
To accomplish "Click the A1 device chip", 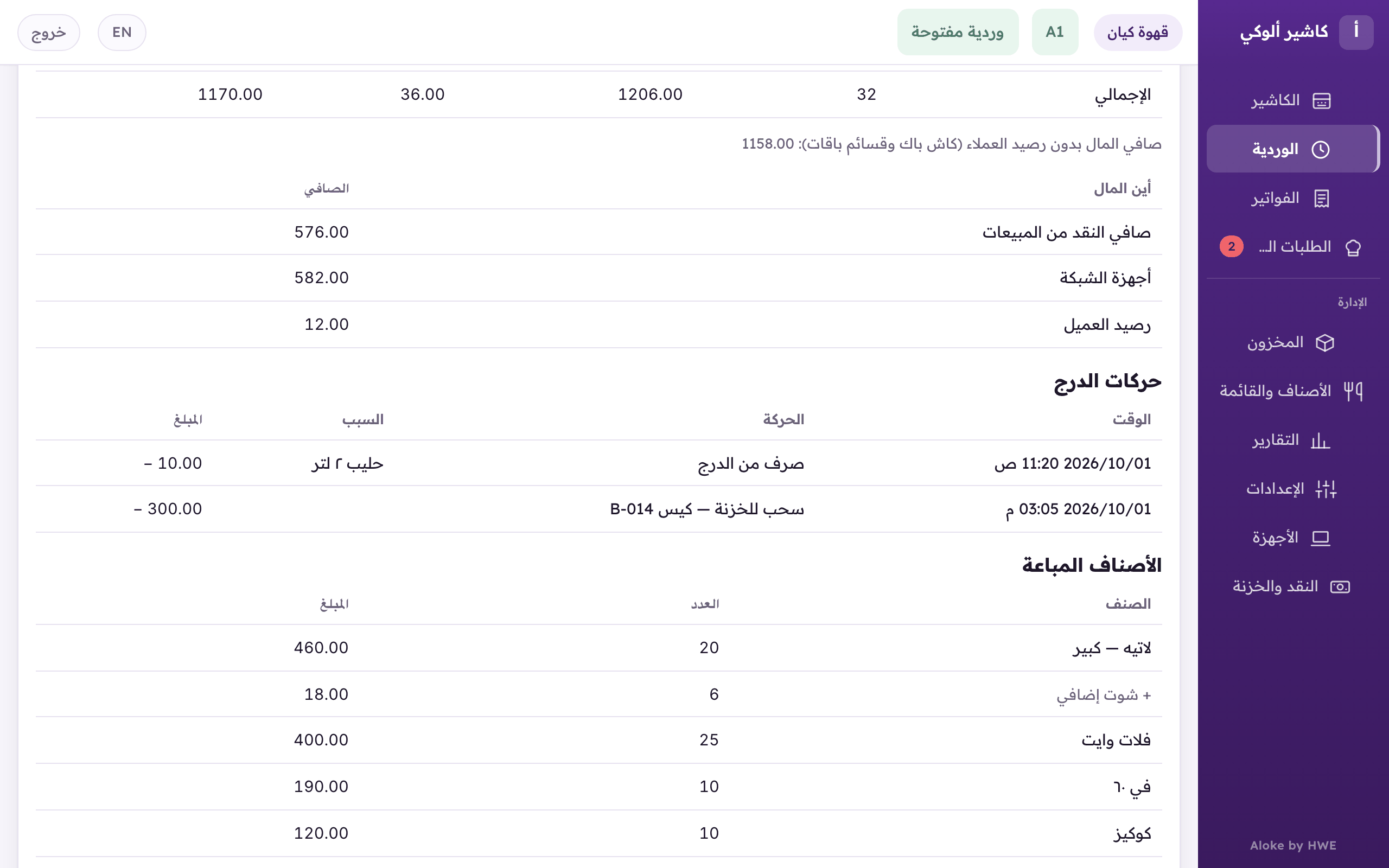I will [x=1055, y=32].
